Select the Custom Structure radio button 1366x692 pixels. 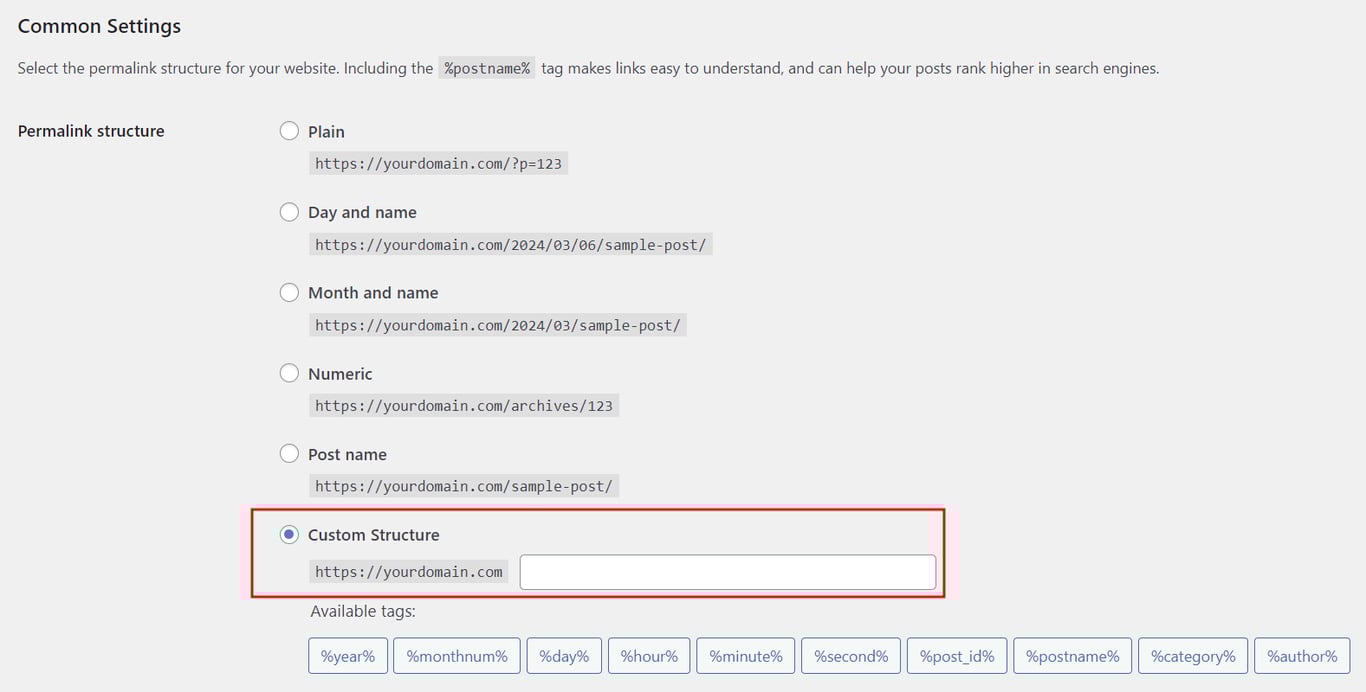(x=289, y=534)
